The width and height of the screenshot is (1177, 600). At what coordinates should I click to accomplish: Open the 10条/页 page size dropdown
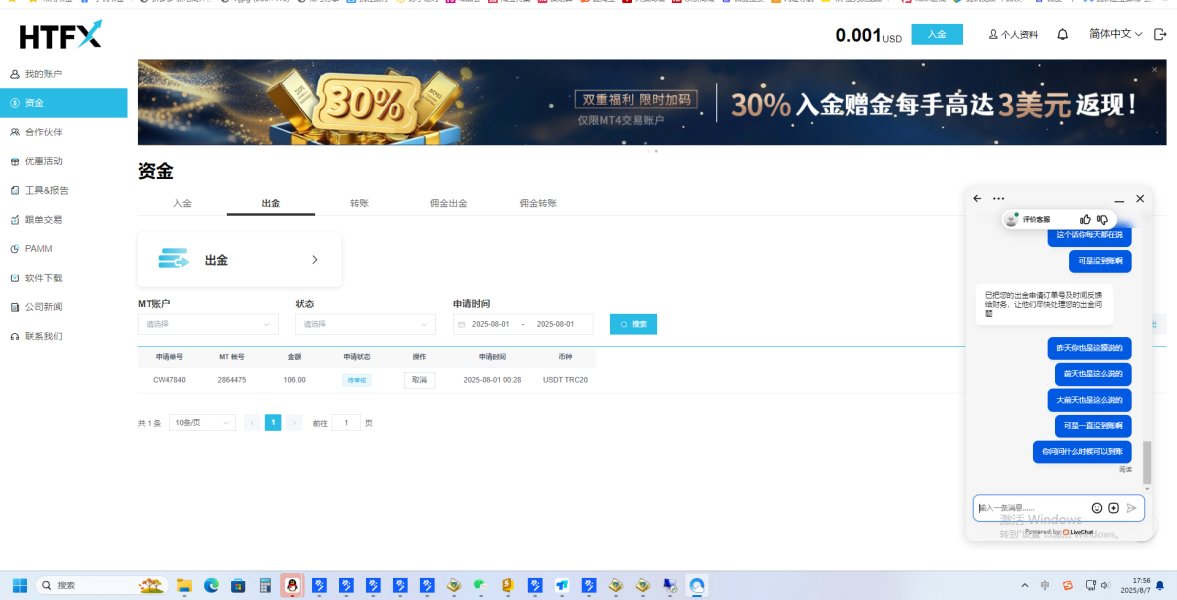point(202,423)
